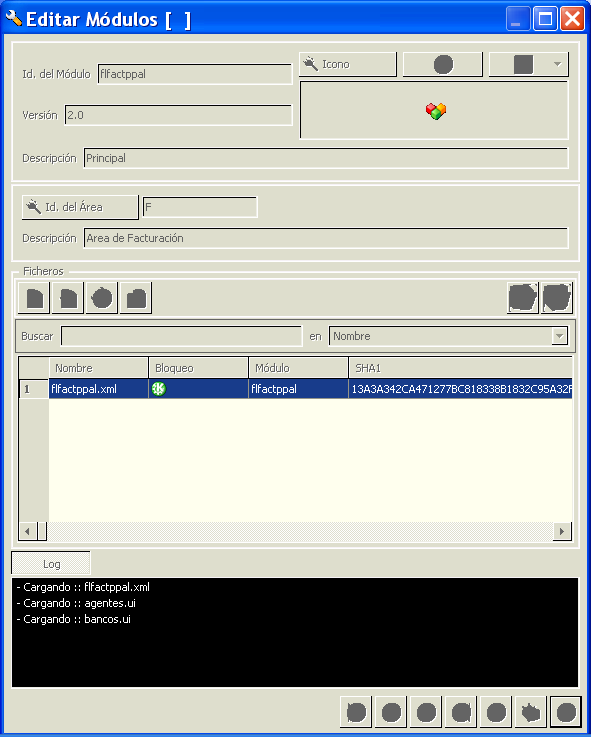Click the highlighted last button in bottom row
This screenshot has height=737, width=591.
click(x=566, y=712)
